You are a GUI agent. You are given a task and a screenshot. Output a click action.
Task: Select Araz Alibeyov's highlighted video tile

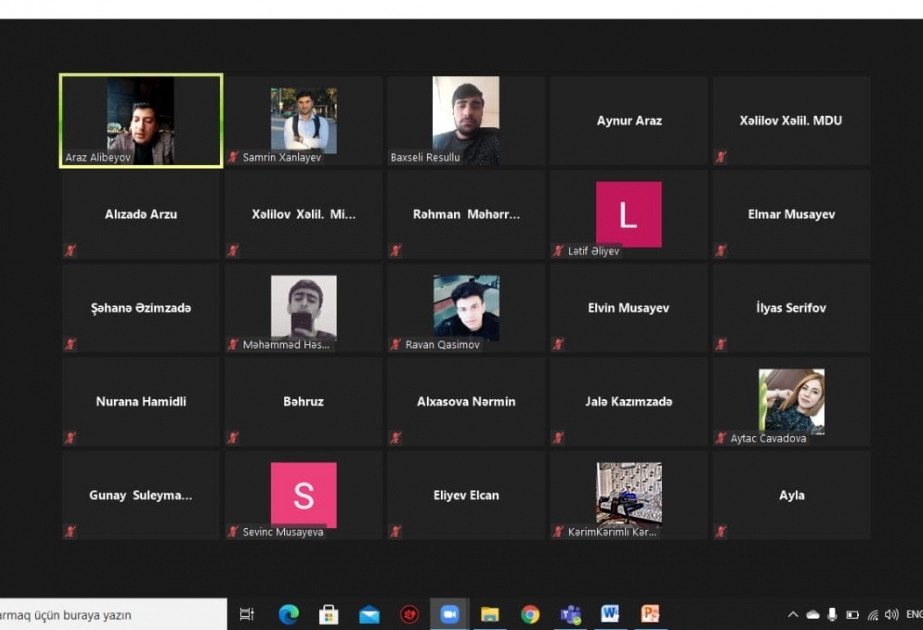point(141,121)
